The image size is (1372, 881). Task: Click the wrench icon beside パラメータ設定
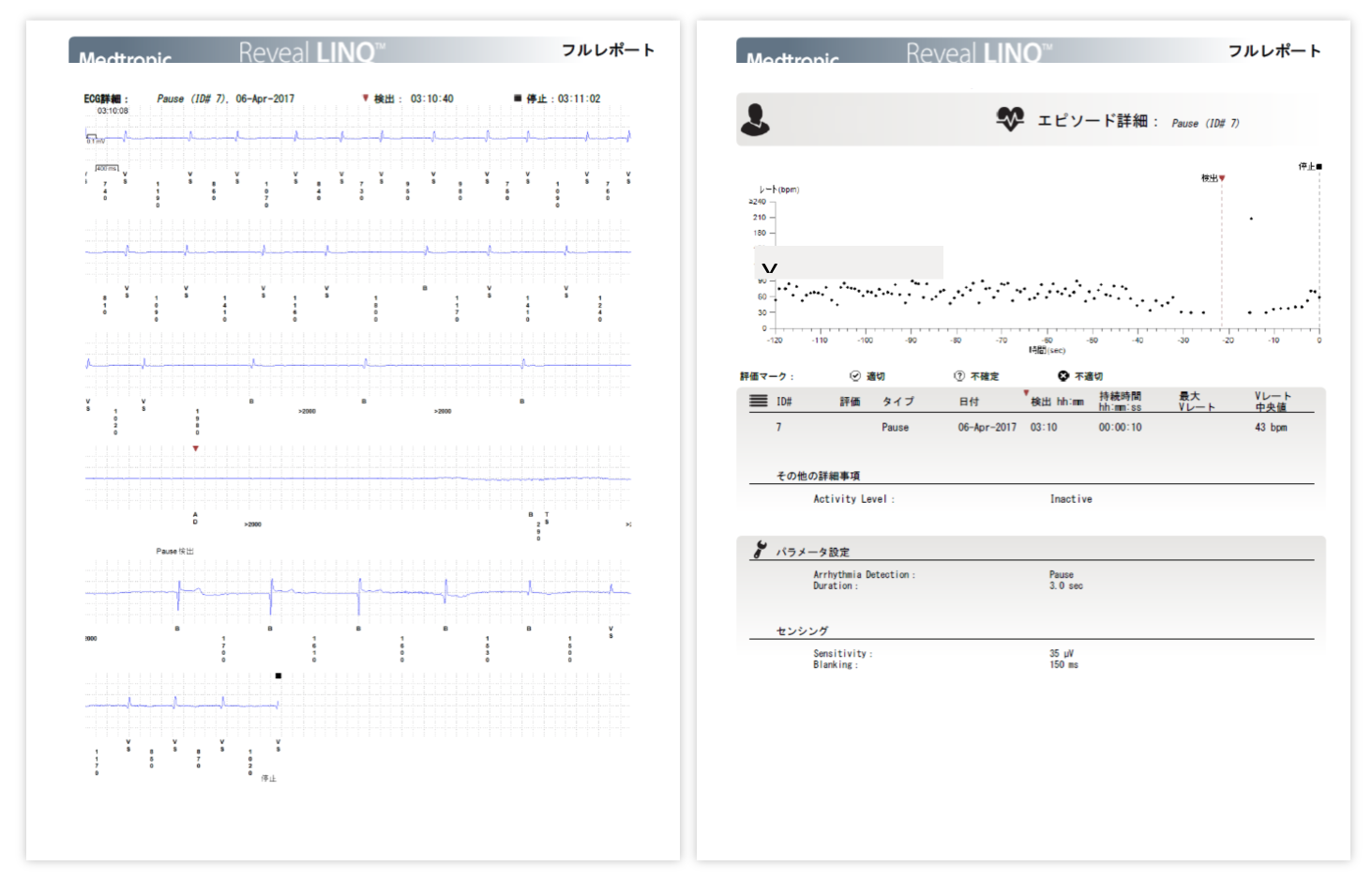click(760, 550)
